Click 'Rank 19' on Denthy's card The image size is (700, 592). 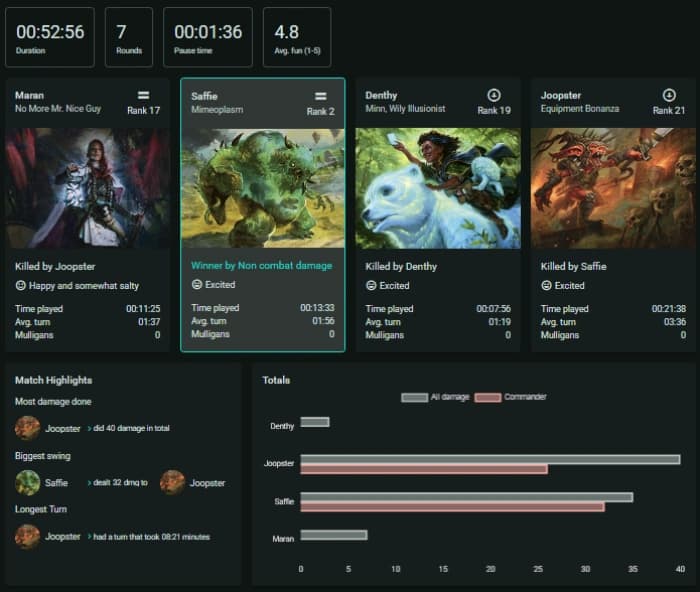coord(494,110)
